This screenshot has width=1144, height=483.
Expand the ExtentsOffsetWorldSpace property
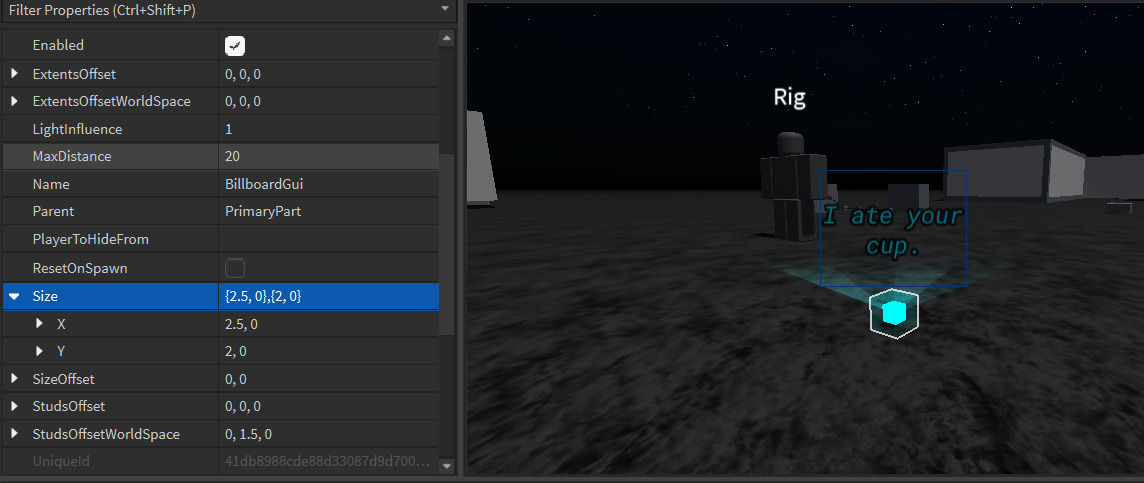[15, 101]
